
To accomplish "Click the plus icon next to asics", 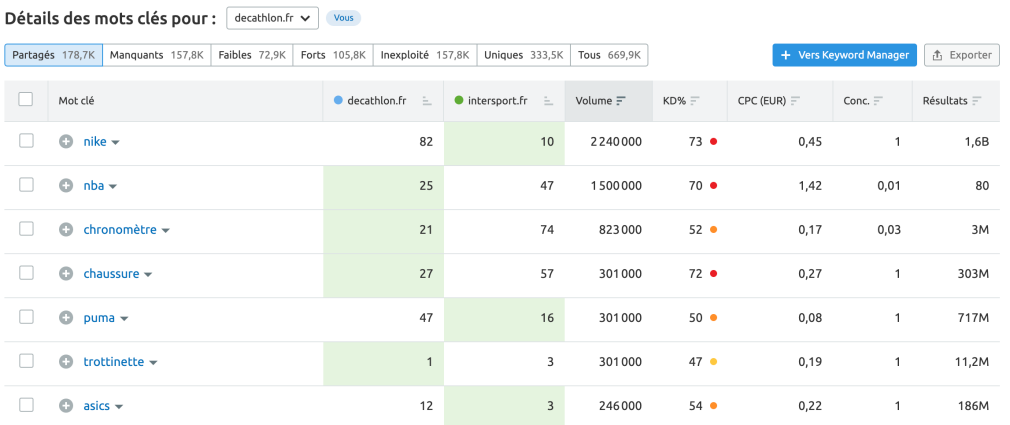I will (66, 406).
